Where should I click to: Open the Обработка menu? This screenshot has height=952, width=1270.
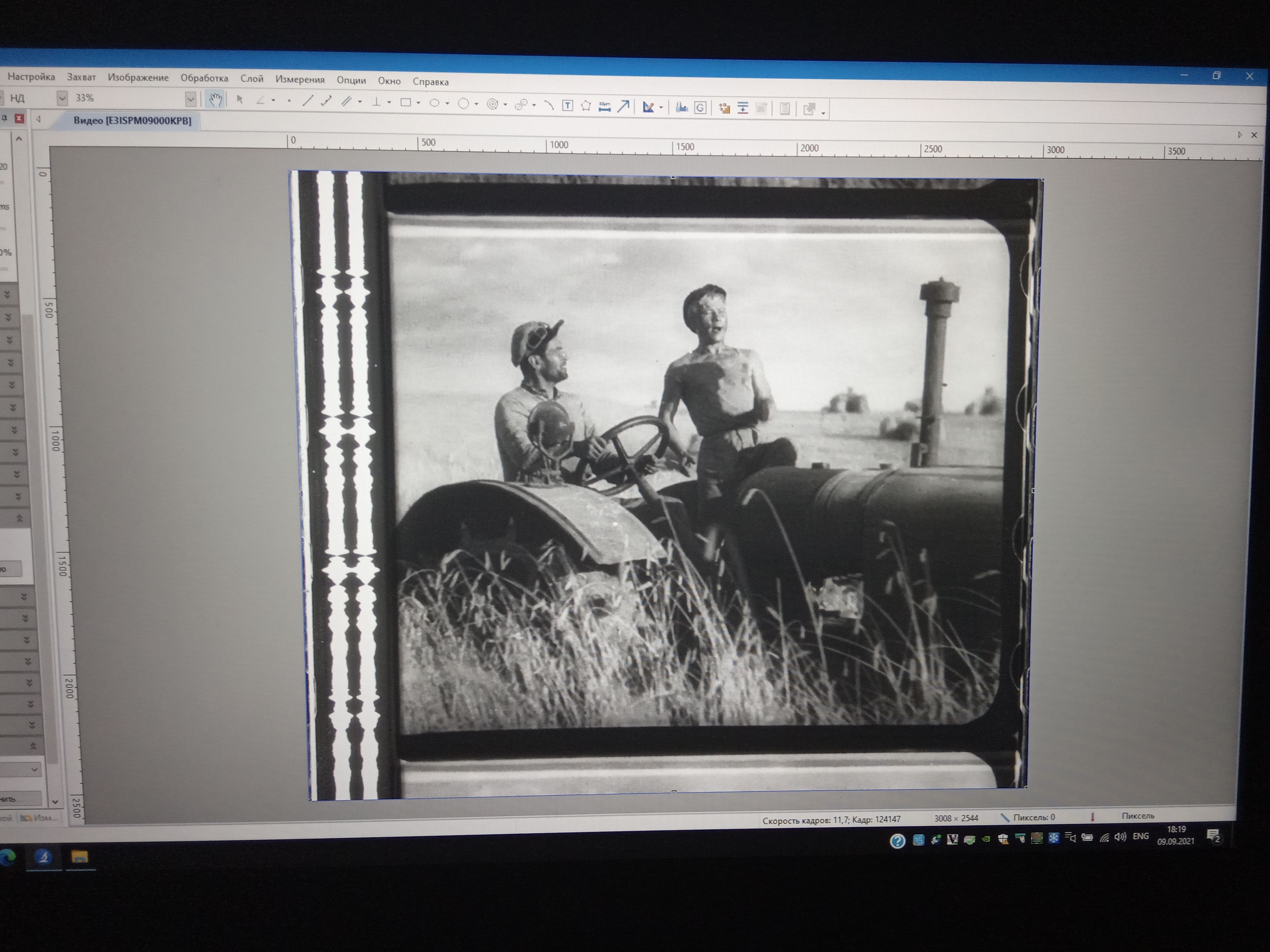click(x=204, y=78)
